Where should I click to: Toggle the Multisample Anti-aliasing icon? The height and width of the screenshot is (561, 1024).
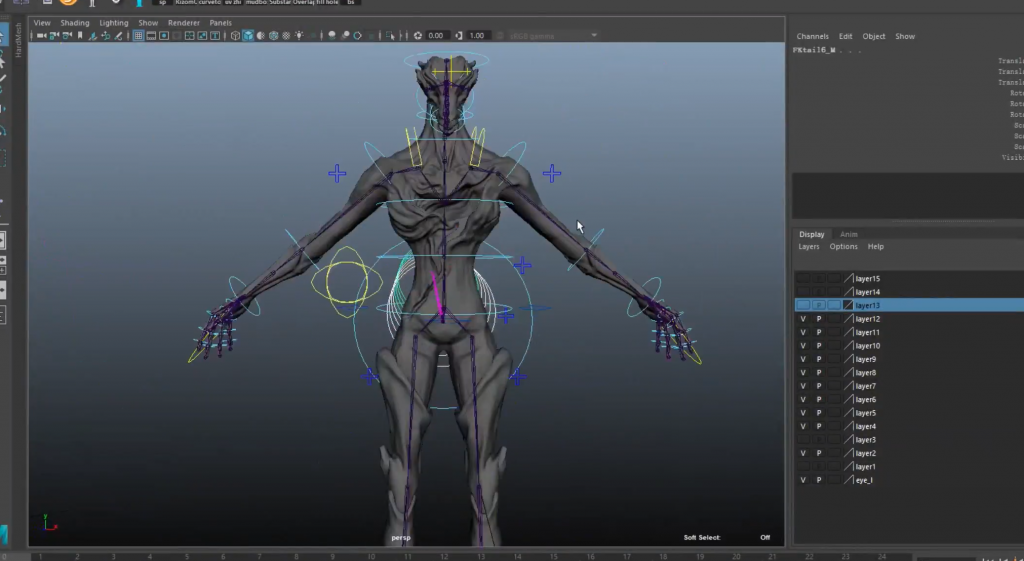click(357, 35)
